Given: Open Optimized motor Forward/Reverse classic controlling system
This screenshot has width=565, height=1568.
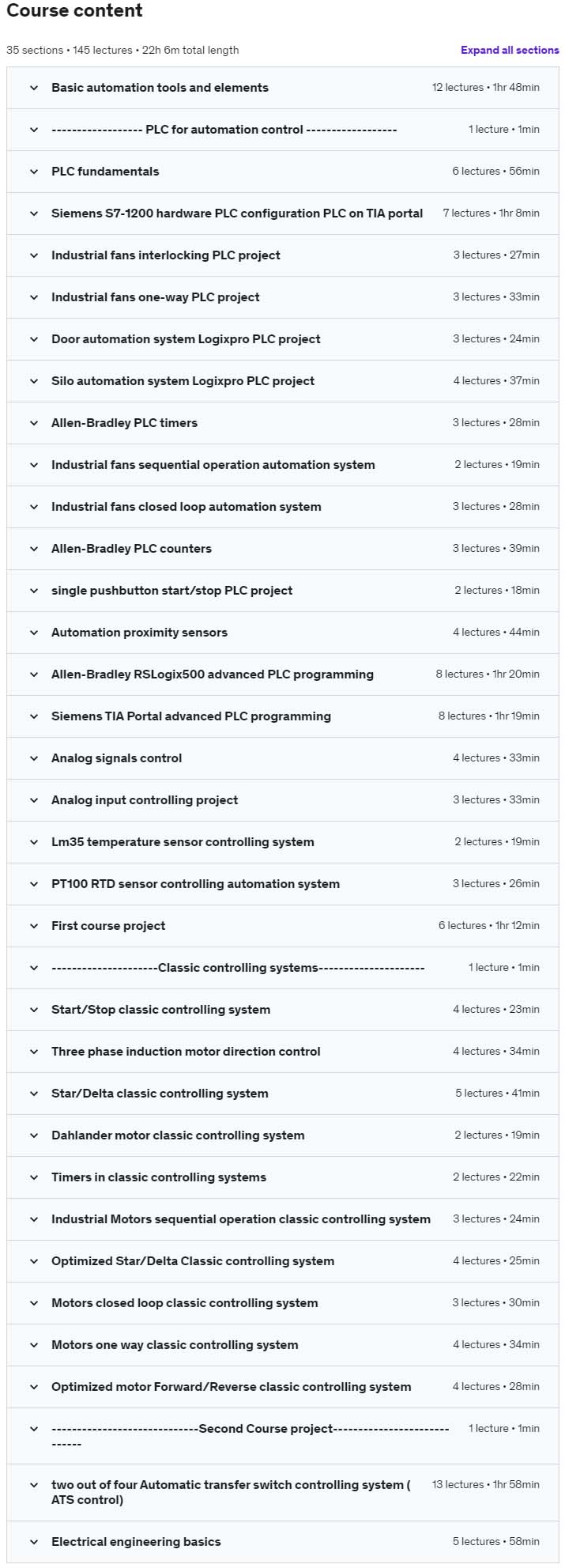Looking at the screenshot, I should [283, 1387].
